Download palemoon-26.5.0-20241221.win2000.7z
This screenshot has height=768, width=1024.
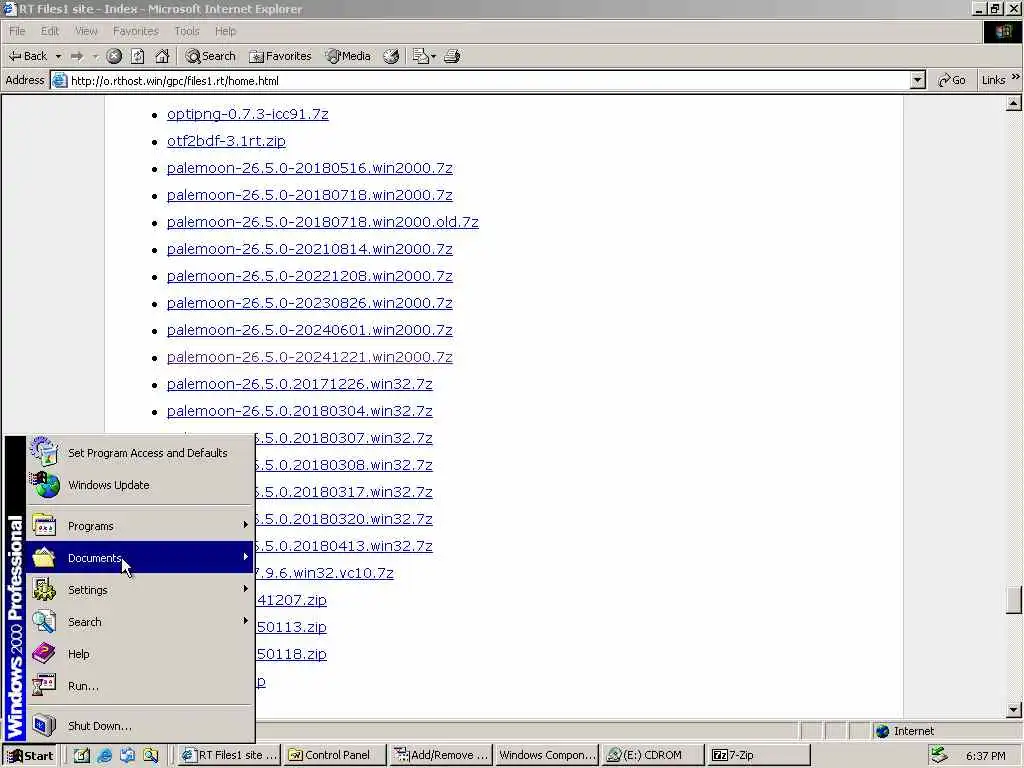pyautogui.click(x=310, y=357)
